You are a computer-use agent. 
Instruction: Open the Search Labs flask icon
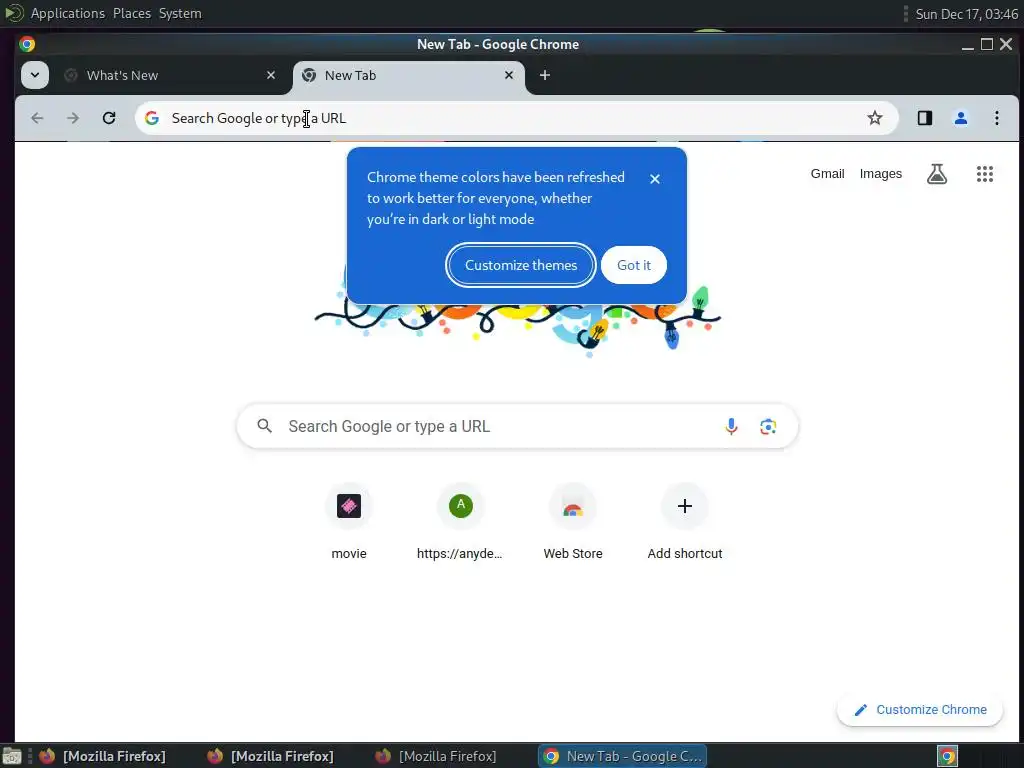click(936, 174)
